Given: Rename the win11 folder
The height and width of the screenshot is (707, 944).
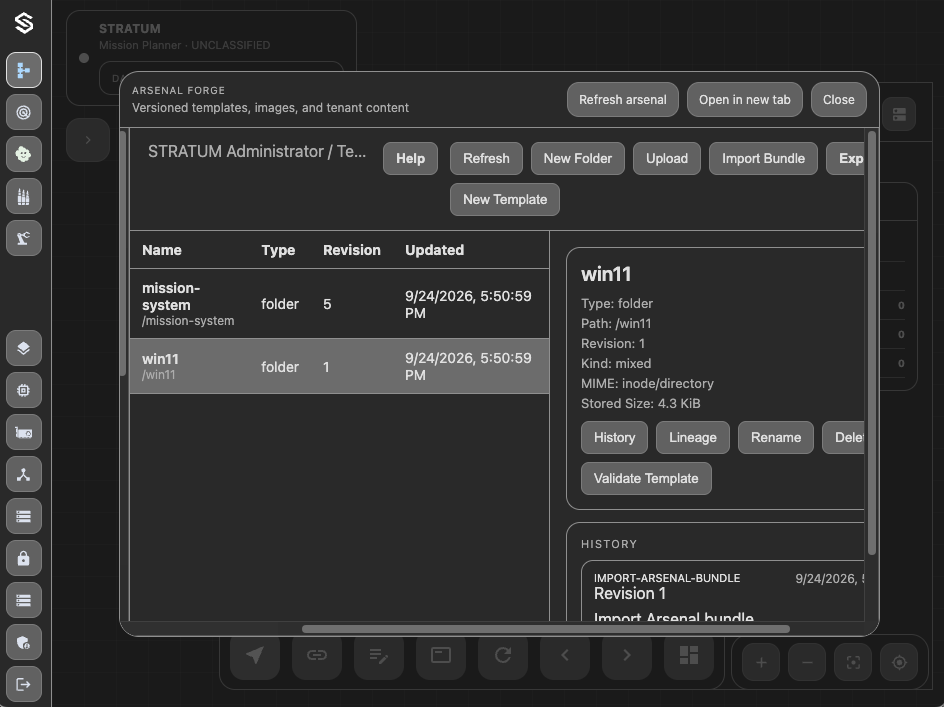Looking at the screenshot, I should pos(775,437).
